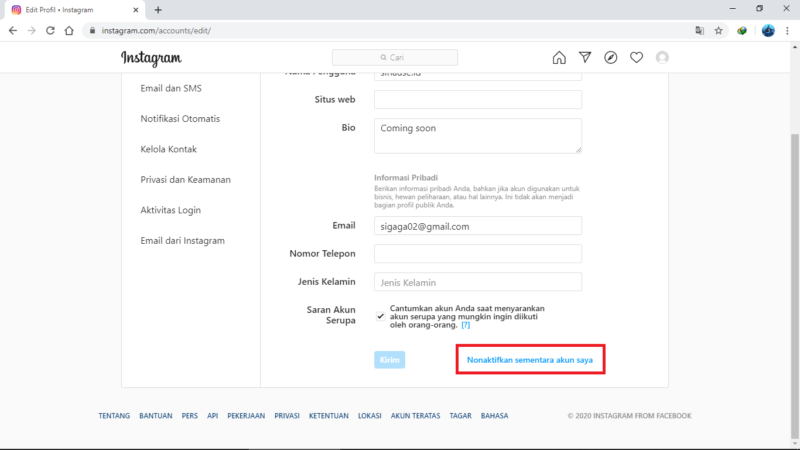Open AKUN TERATAS footer link
This screenshot has height=450, width=800.
pyautogui.click(x=415, y=416)
